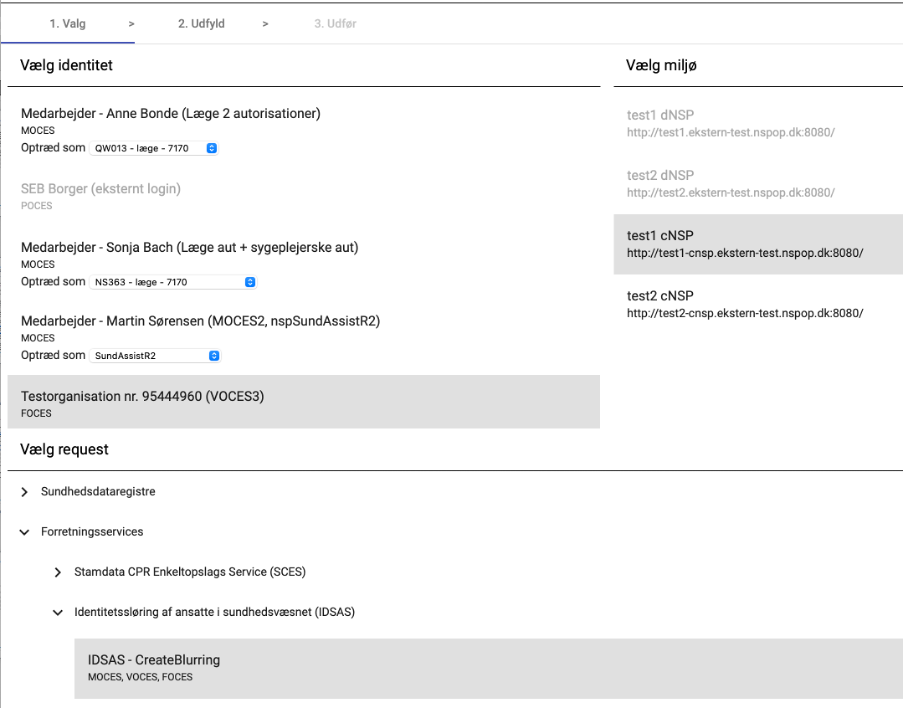Open the NS363 - læge - 7170 dropdown
904x708 pixels.
pos(173,282)
